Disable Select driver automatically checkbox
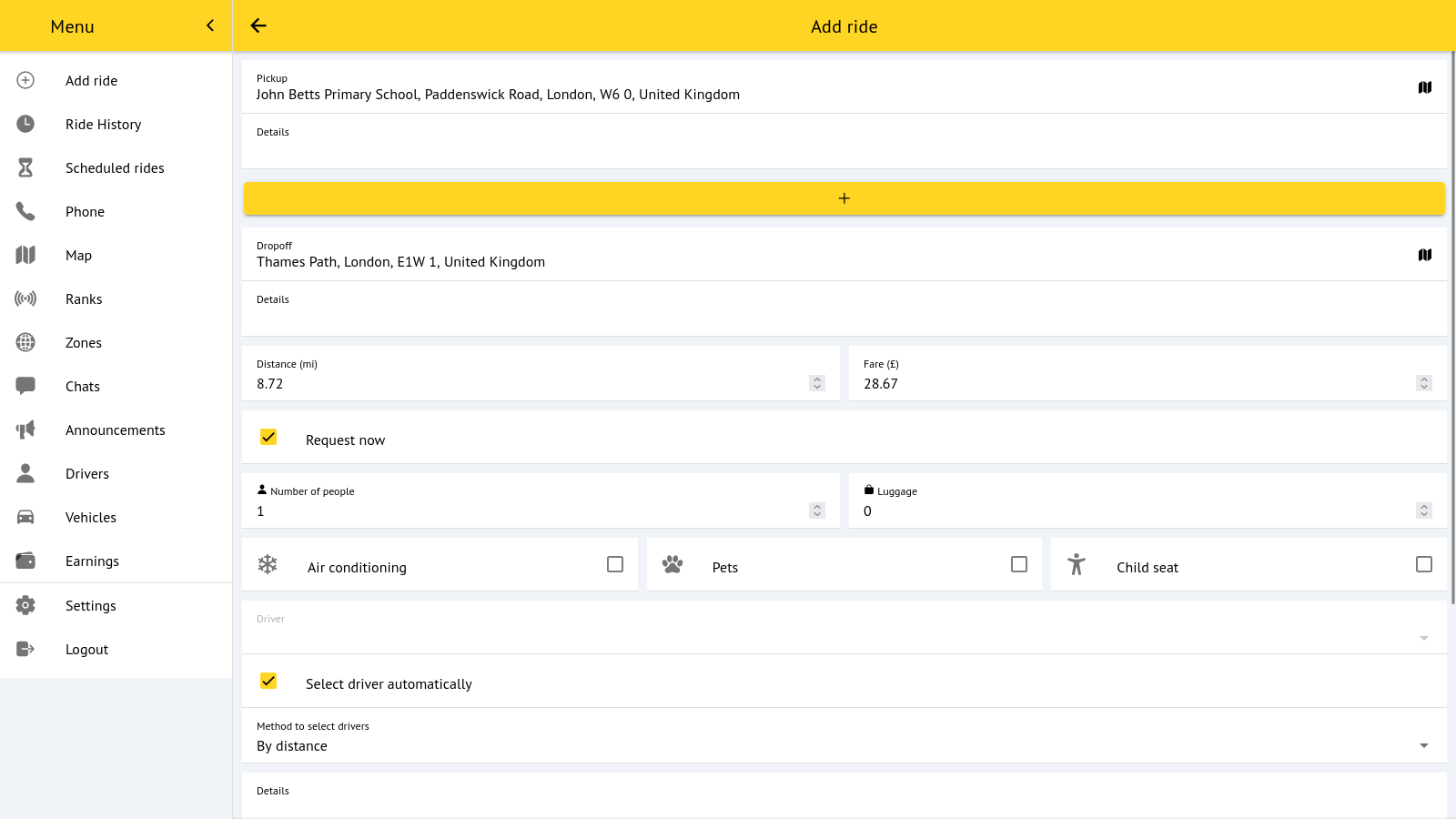The image size is (1456, 819). point(268,682)
